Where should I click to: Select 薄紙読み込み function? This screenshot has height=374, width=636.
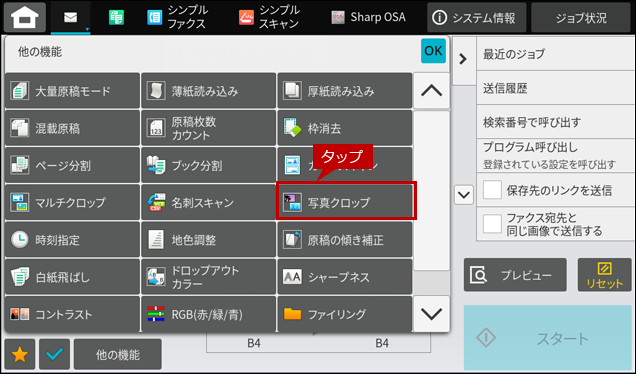click(208, 91)
